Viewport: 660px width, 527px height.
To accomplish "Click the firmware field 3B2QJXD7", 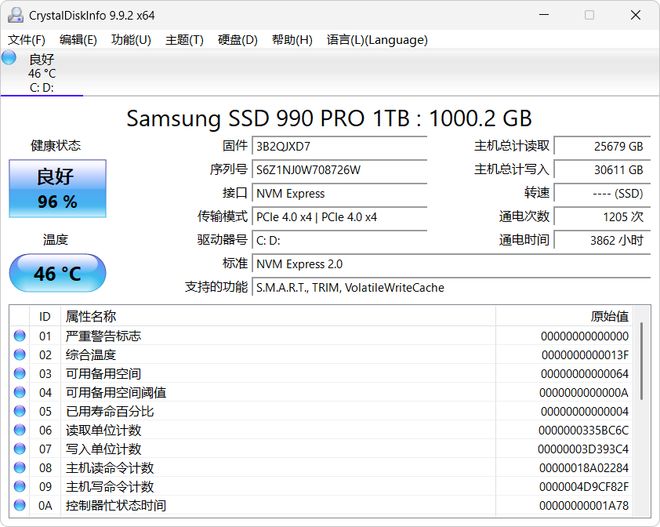I will pyautogui.click(x=339, y=146).
